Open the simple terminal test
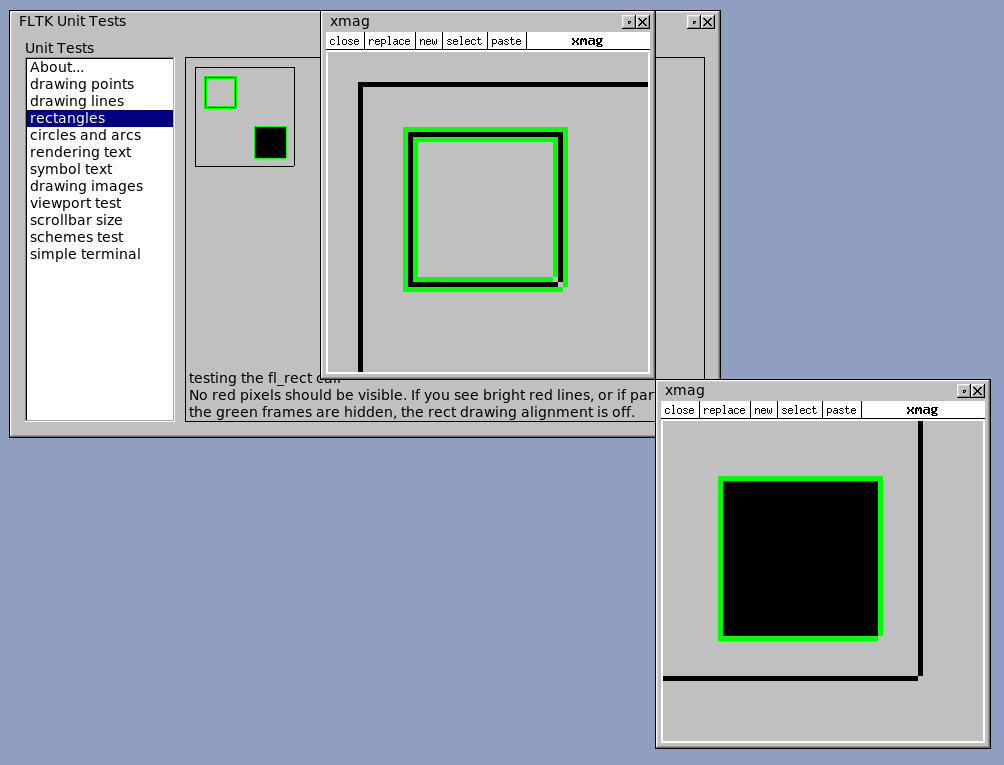1004x765 pixels. [85, 254]
